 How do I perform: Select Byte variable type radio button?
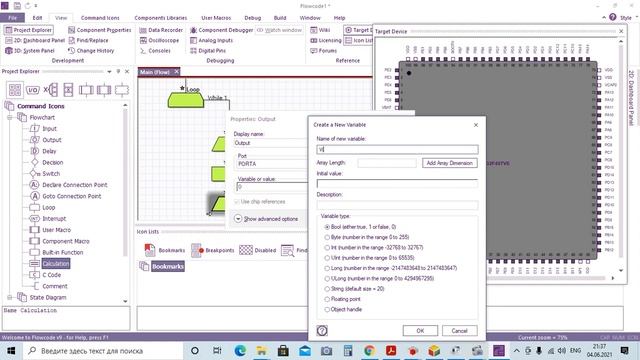(x=327, y=237)
